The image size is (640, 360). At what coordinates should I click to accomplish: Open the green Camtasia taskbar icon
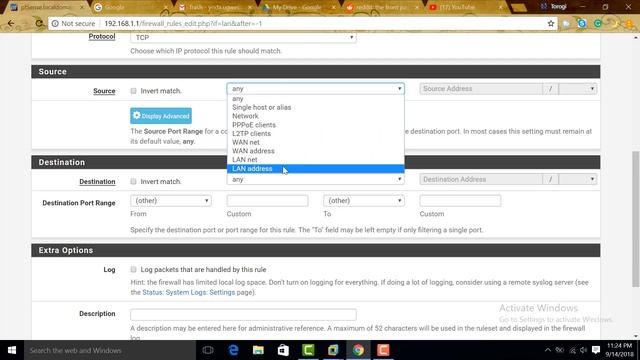(x=308, y=350)
